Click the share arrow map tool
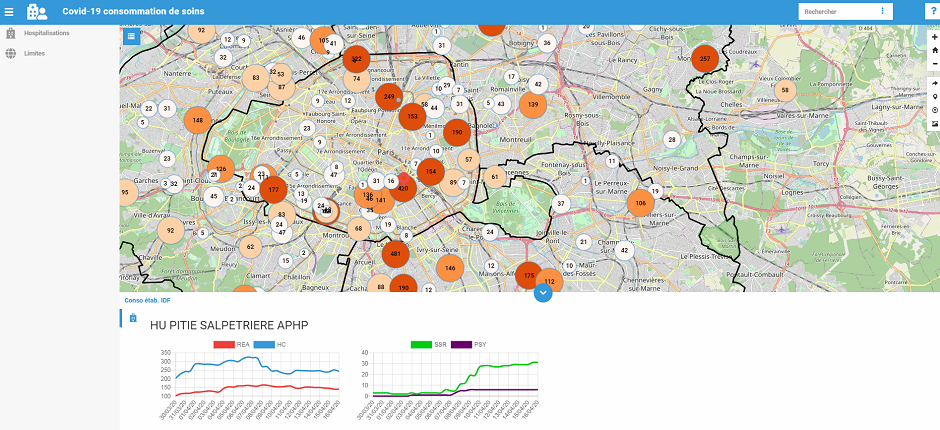Viewport: 940px width, 430px height. [x=933, y=84]
